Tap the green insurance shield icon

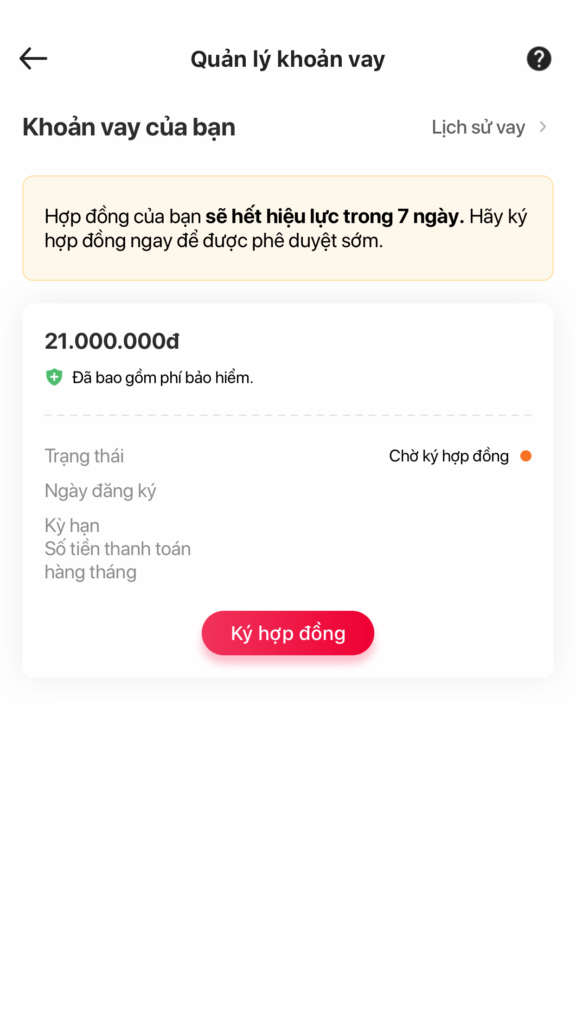[54, 377]
